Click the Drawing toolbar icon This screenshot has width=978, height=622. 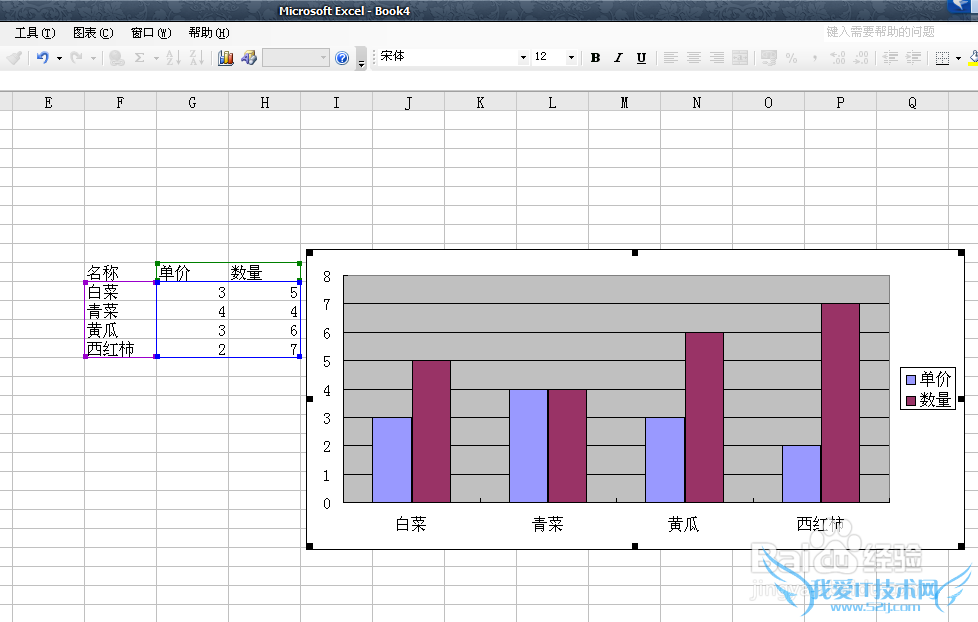[249, 58]
